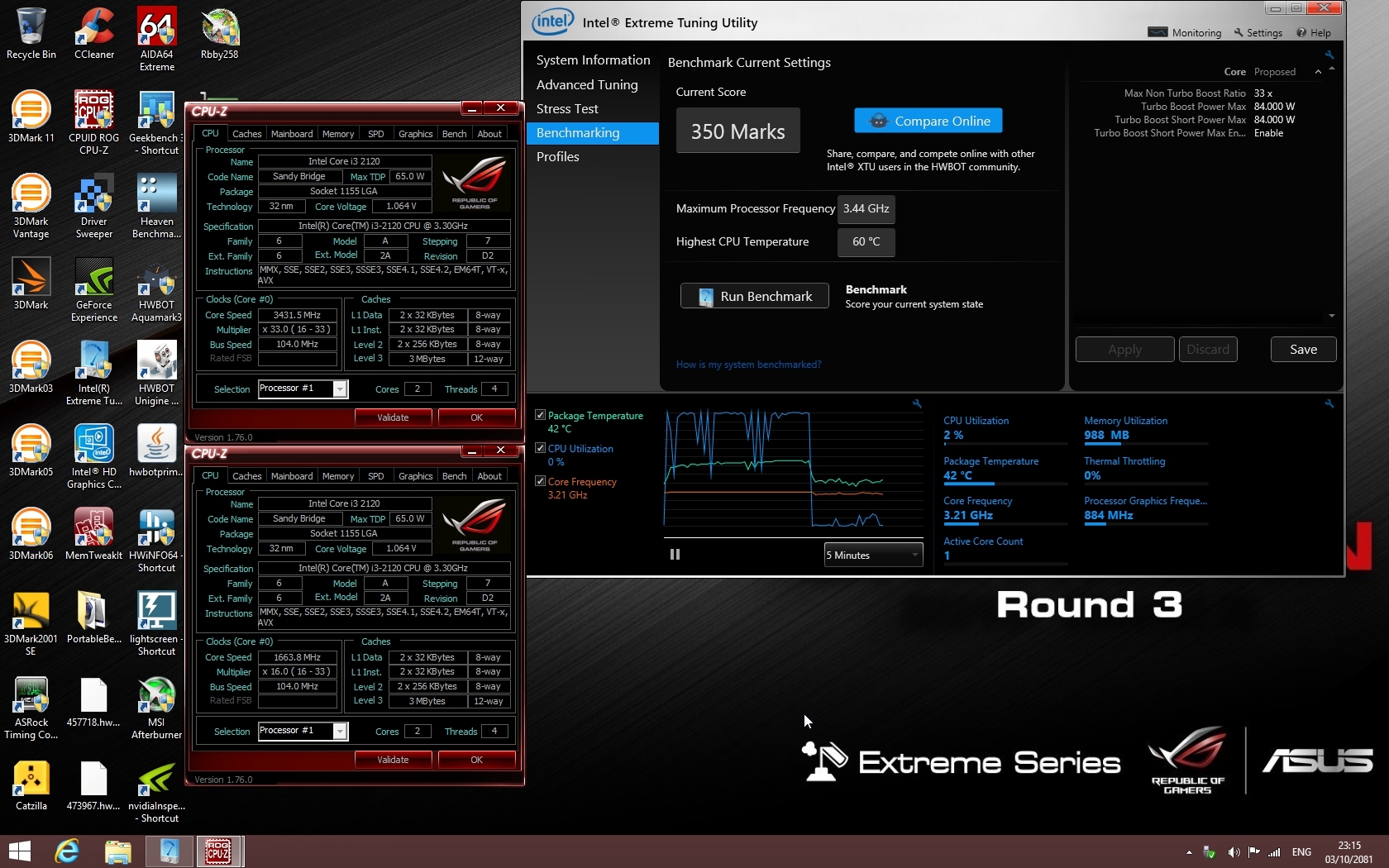This screenshot has width=1389, height=868.
Task: Open 3DMark03 desktop icon
Action: click(31, 366)
